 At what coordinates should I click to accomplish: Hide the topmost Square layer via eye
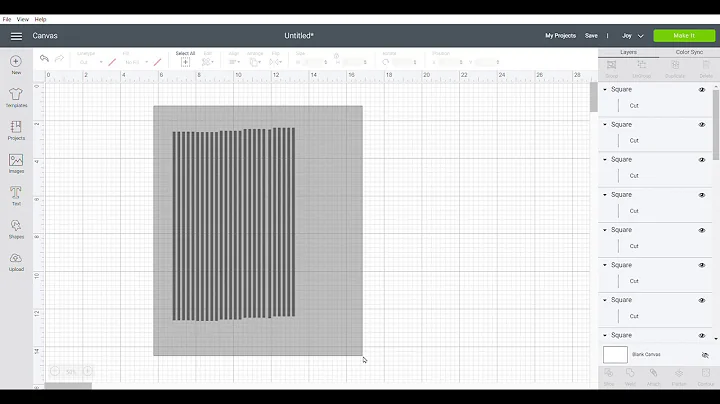[702, 90]
